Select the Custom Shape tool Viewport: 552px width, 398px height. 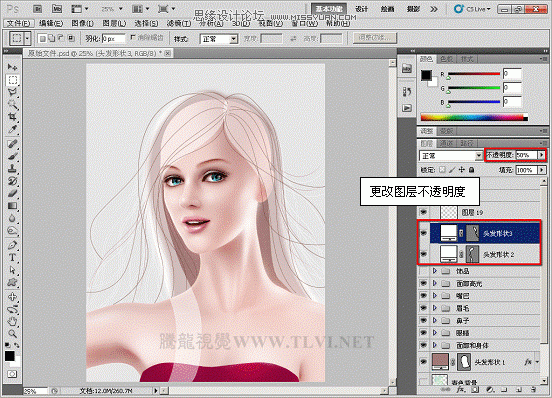12,282
